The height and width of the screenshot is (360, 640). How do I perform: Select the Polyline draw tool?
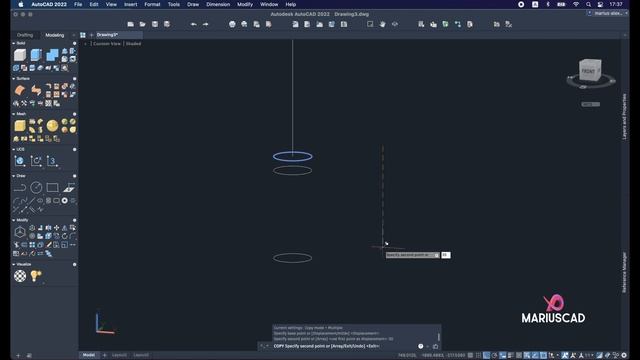[x=20, y=188]
